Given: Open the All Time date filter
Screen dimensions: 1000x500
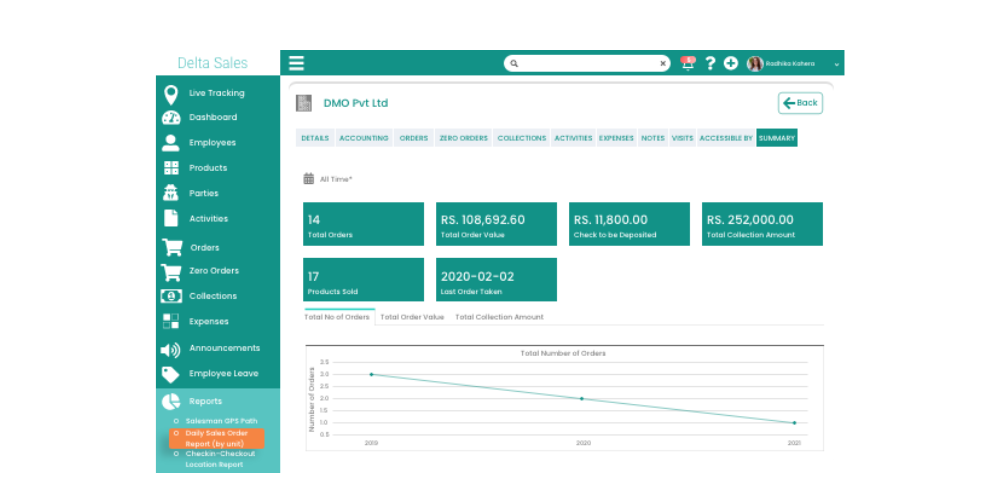Looking at the screenshot, I should pos(336,179).
